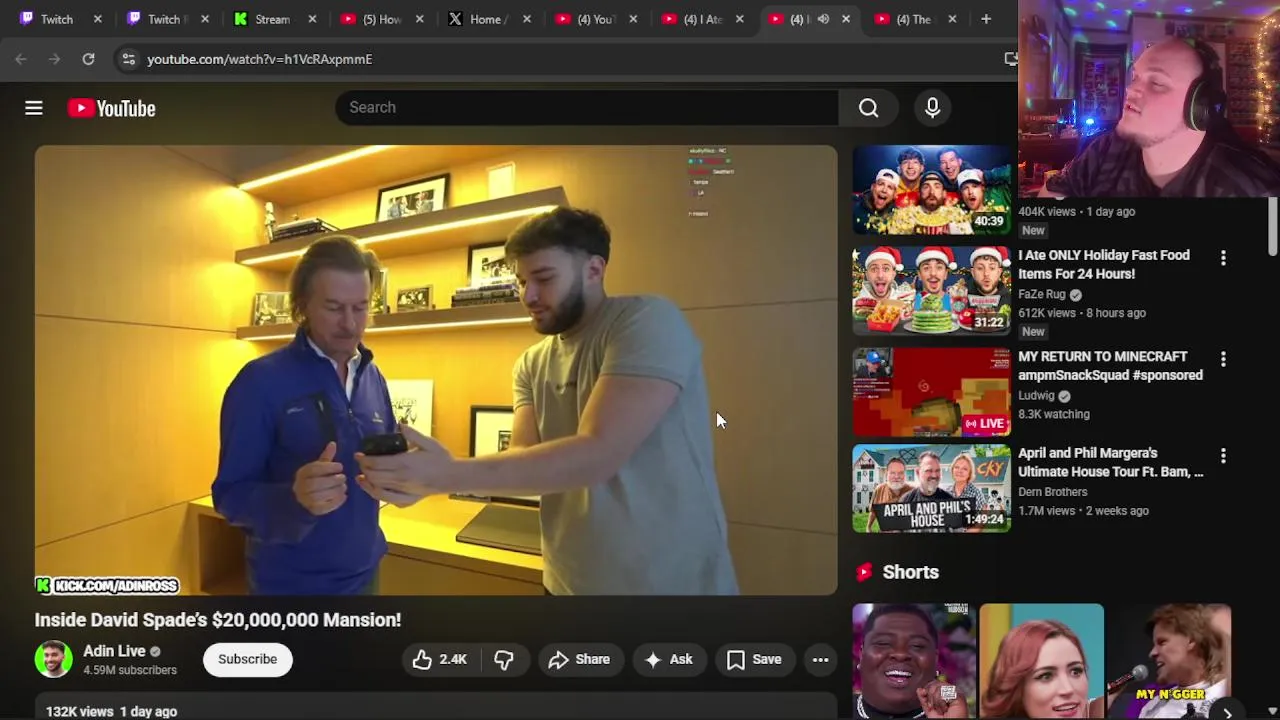Open the Adin Live channel name link

[x=114, y=651]
